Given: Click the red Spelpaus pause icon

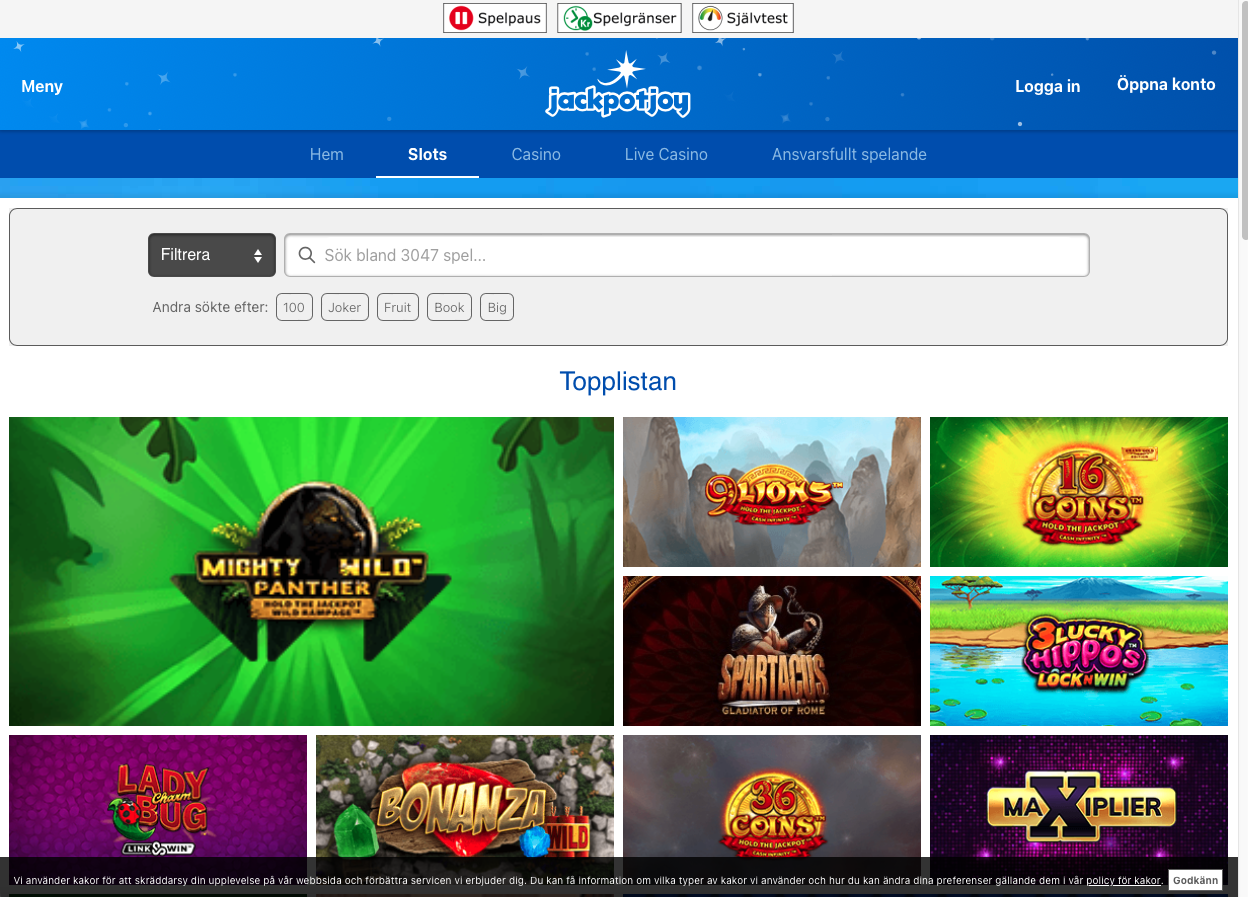Looking at the screenshot, I should (461, 17).
